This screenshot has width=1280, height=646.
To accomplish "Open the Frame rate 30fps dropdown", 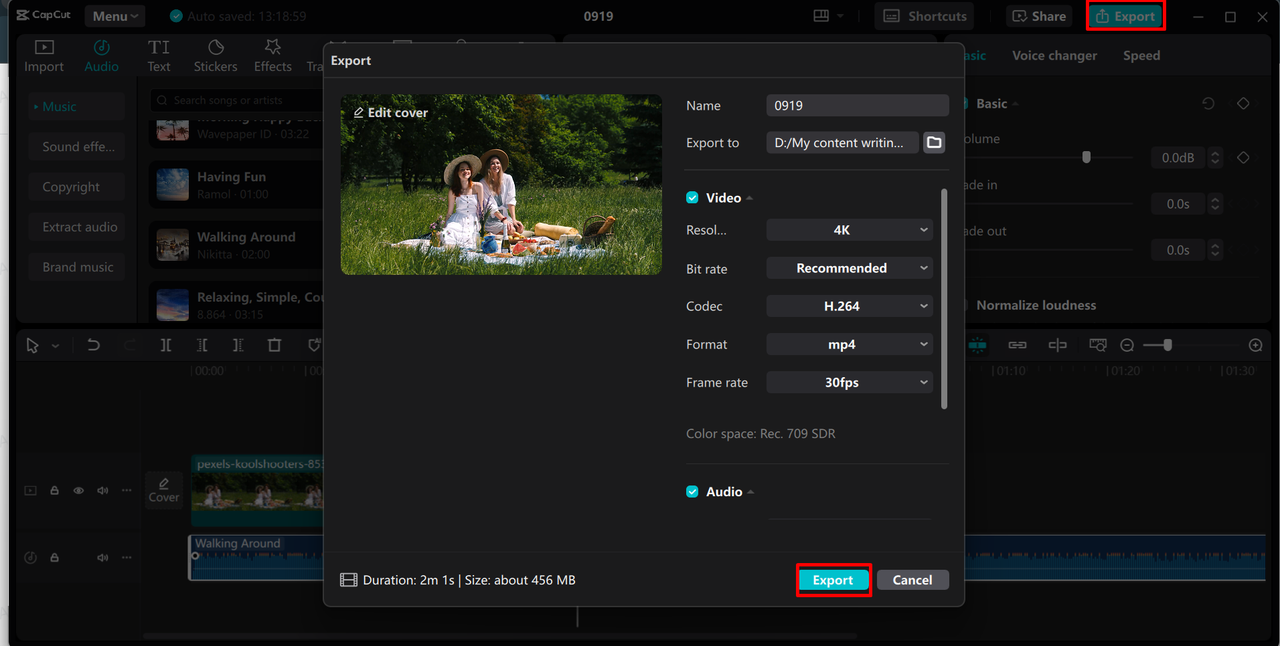I will pos(849,382).
